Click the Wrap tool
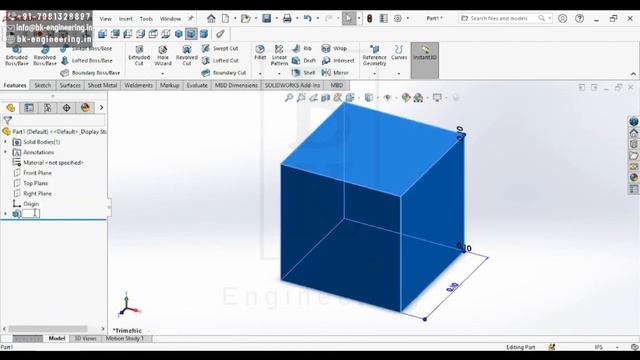 click(334, 48)
